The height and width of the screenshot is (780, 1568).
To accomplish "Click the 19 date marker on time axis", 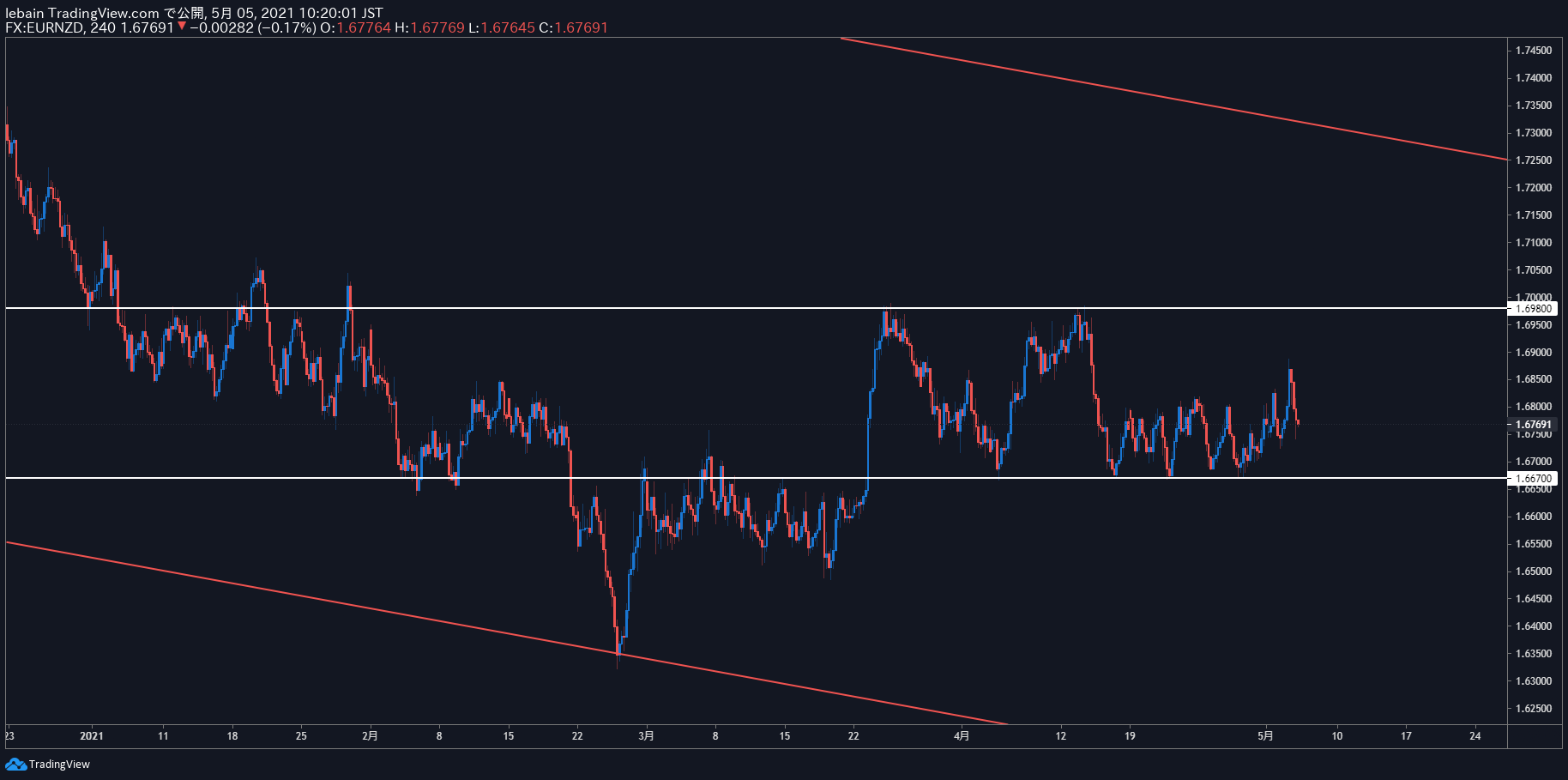I will coord(1131,735).
